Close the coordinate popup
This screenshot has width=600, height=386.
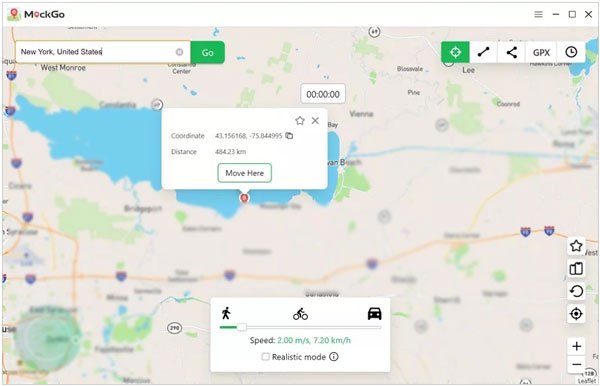click(x=315, y=121)
